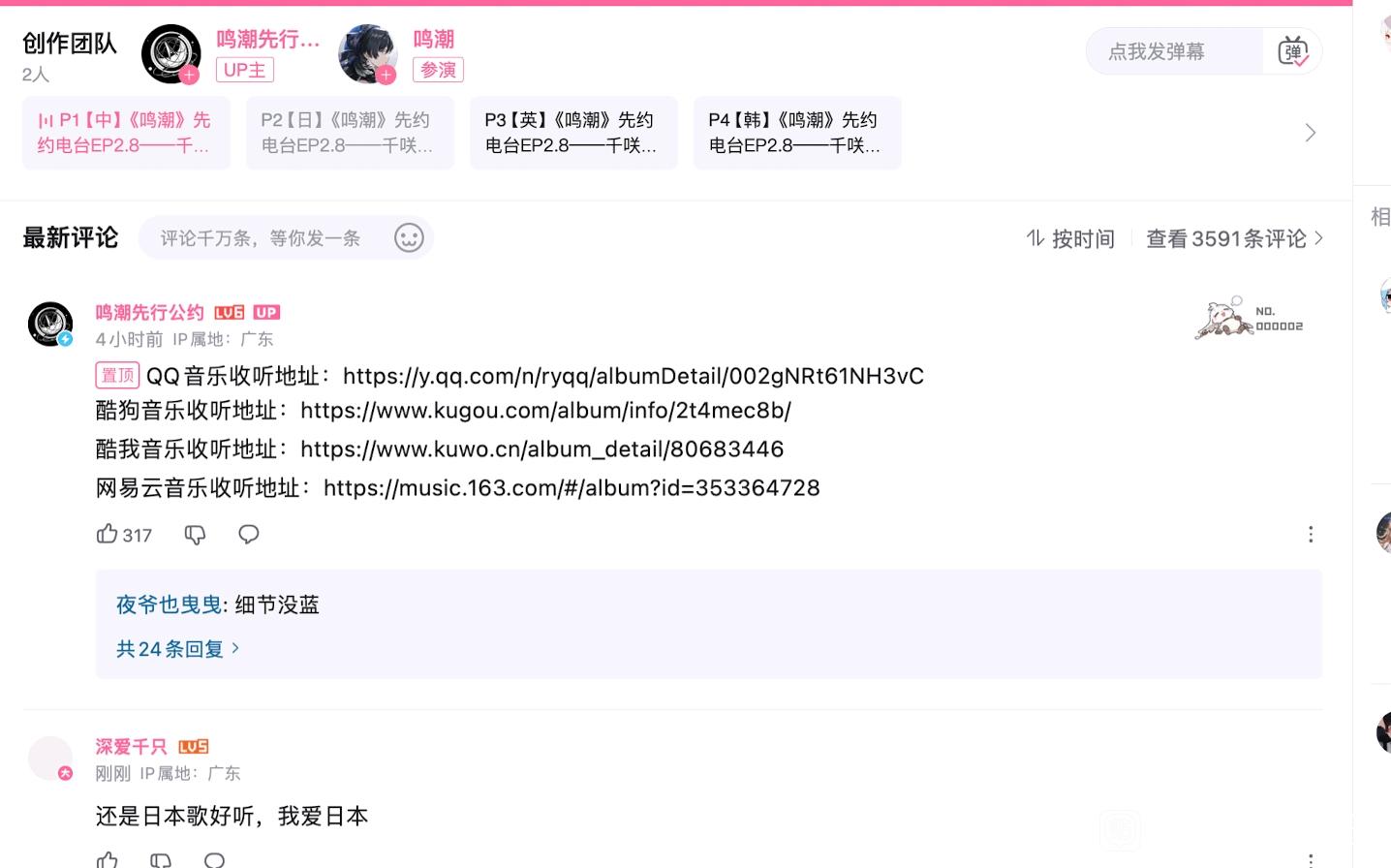The height and width of the screenshot is (868, 1391).
Task: Follow 鸣潮先行公约 via avatar plus badge
Action: [190, 75]
